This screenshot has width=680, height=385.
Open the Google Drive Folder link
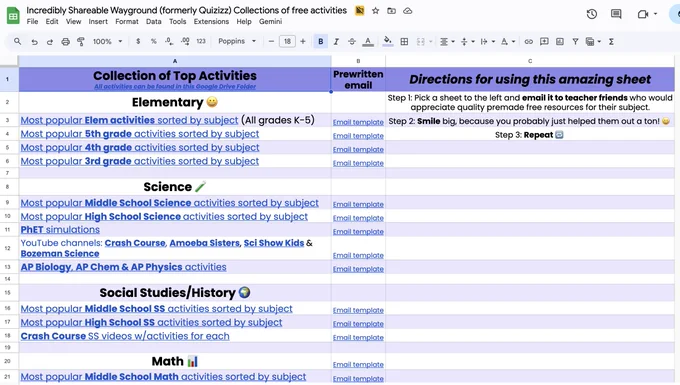(175, 86)
